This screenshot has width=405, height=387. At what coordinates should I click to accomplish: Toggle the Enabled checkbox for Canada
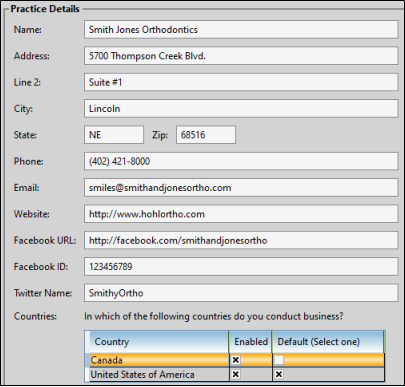236,360
